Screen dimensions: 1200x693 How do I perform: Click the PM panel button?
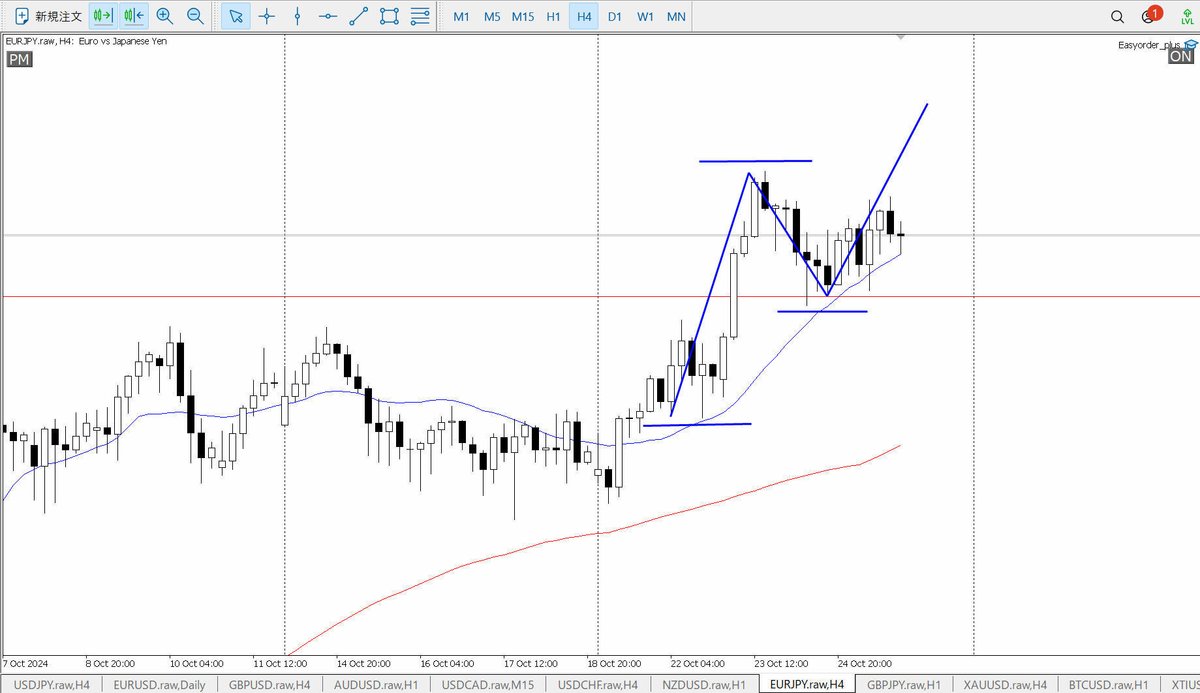point(18,60)
